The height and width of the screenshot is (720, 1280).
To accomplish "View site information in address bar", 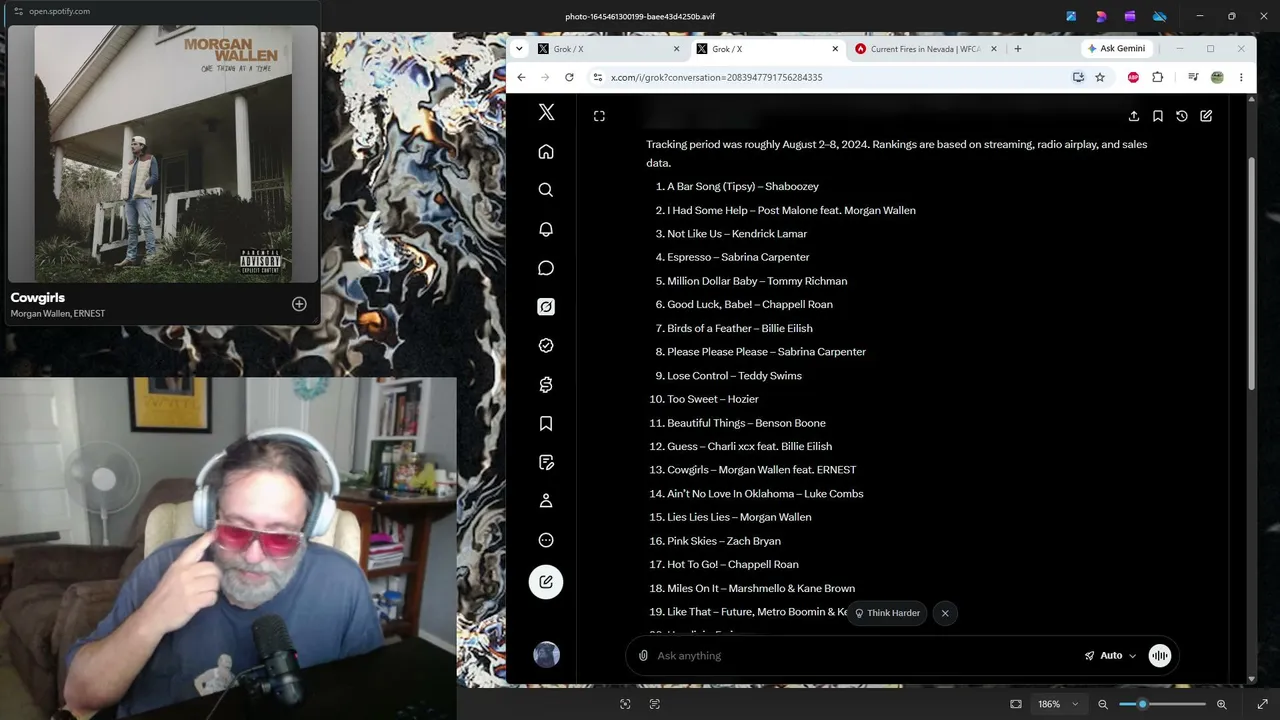I will [x=597, y=77].
